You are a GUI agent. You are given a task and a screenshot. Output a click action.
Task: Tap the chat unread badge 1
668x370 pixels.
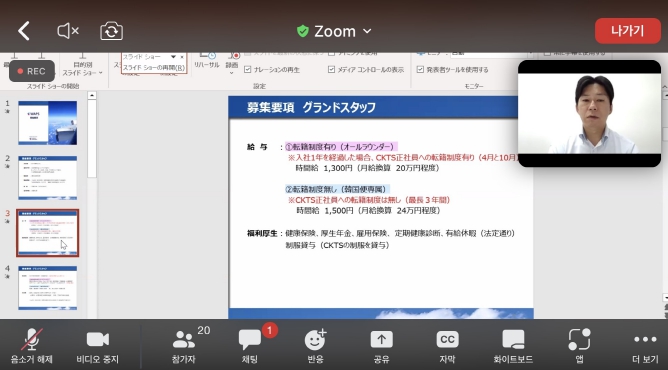(x=270, y=330)
